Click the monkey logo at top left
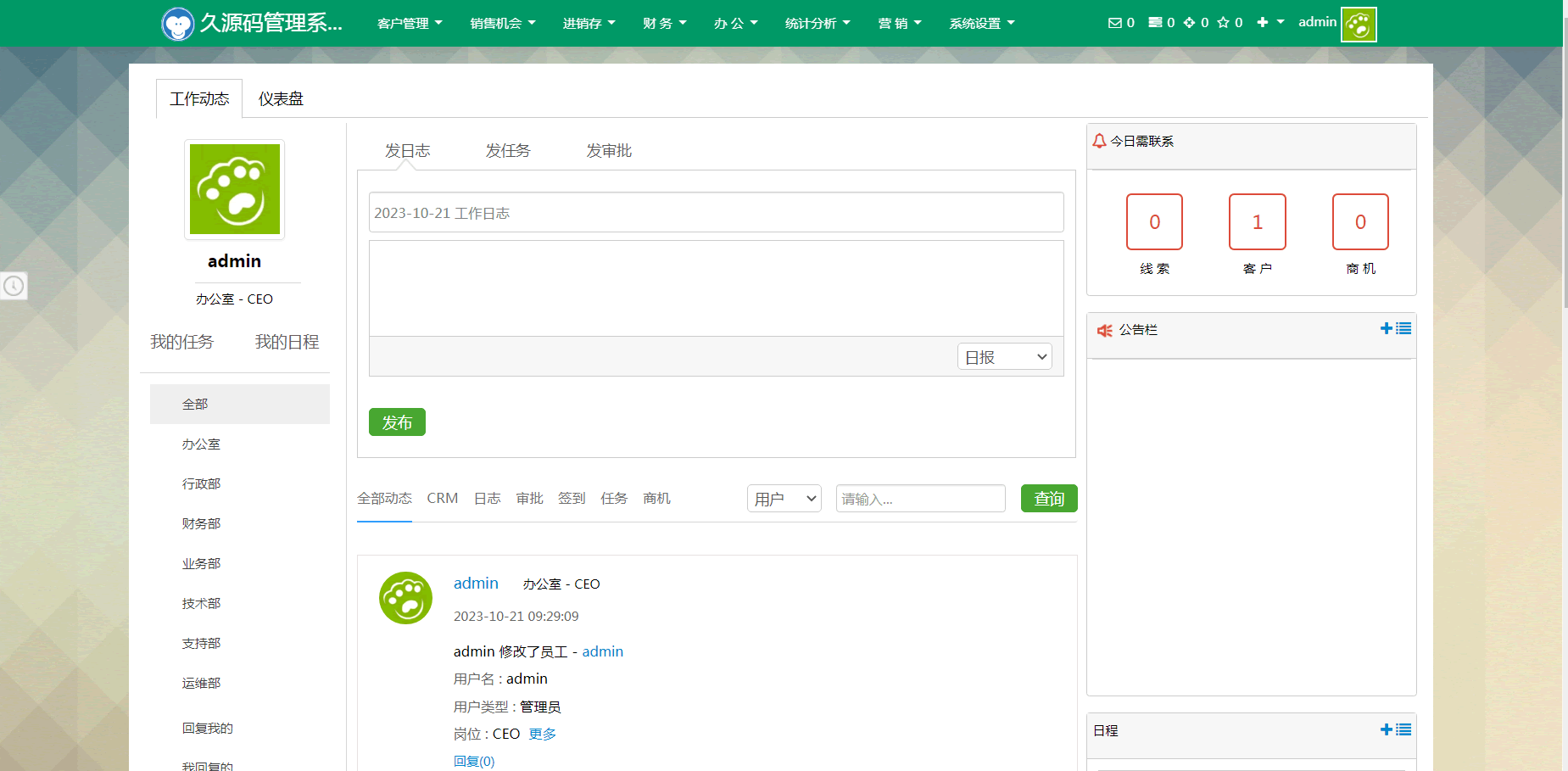The width and height of the screenshot is (1568, 771). 177,24
